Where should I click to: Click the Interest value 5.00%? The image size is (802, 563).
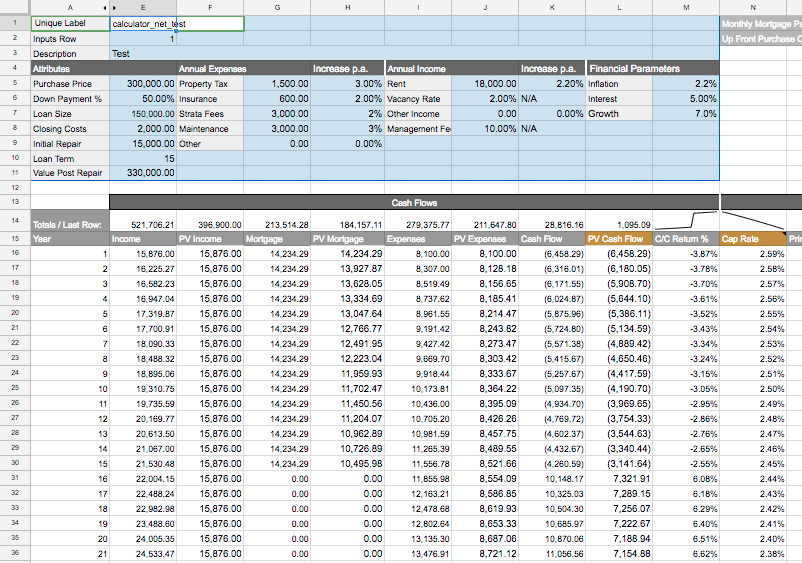(686, 99)
